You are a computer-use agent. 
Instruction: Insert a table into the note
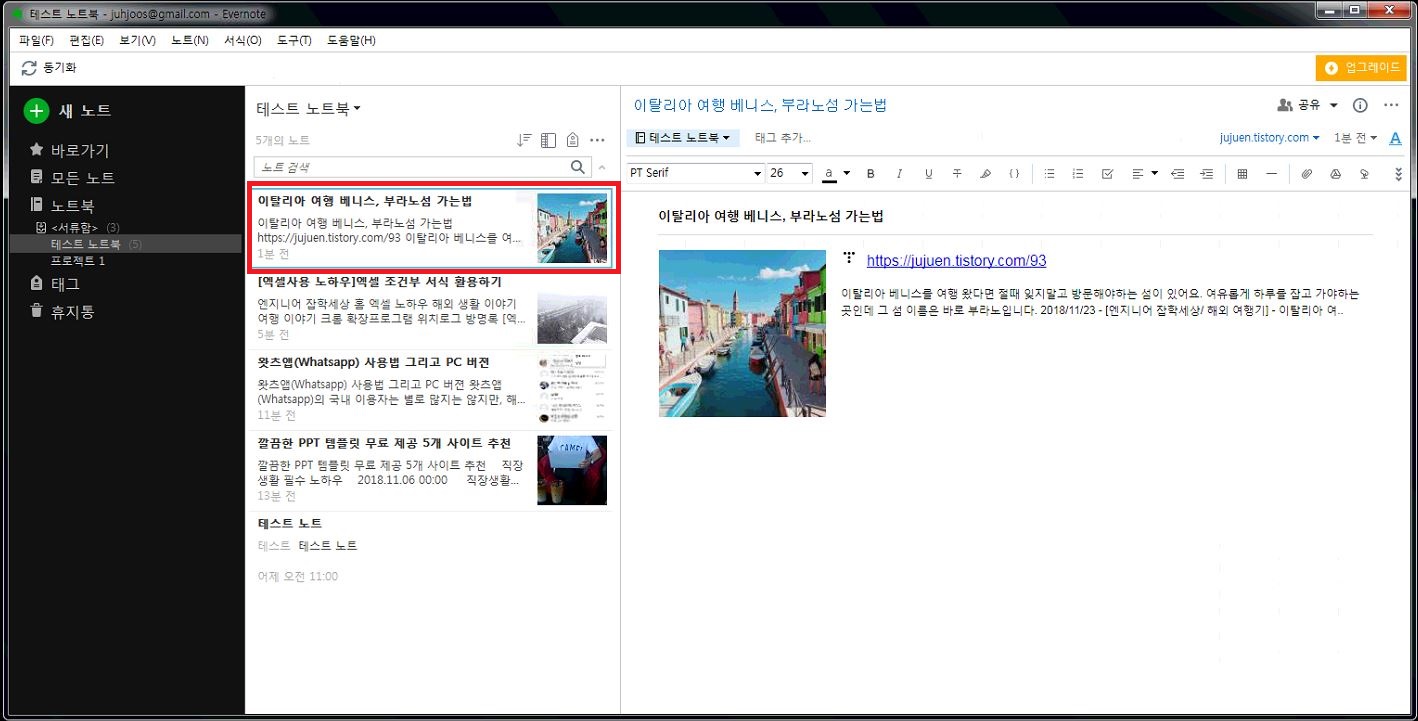(1242, 174)
